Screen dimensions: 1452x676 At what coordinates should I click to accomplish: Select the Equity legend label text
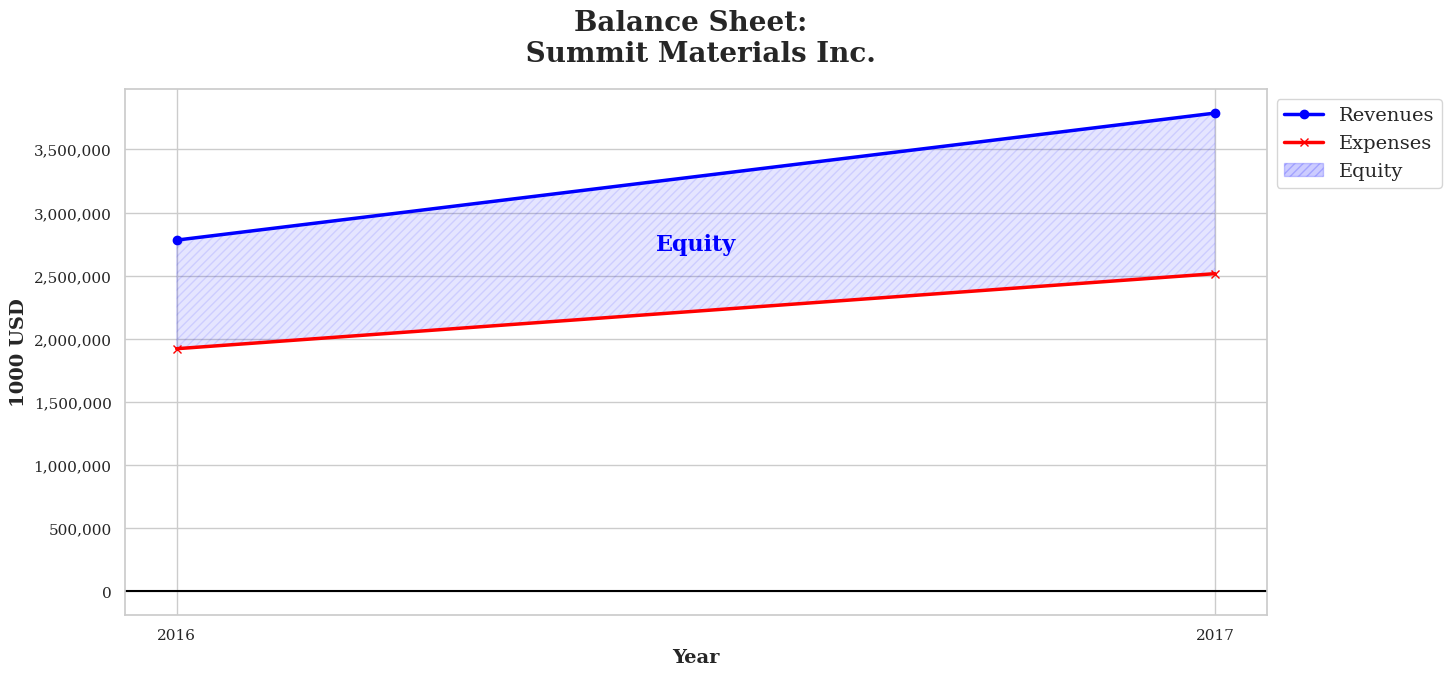point(1370,171)
